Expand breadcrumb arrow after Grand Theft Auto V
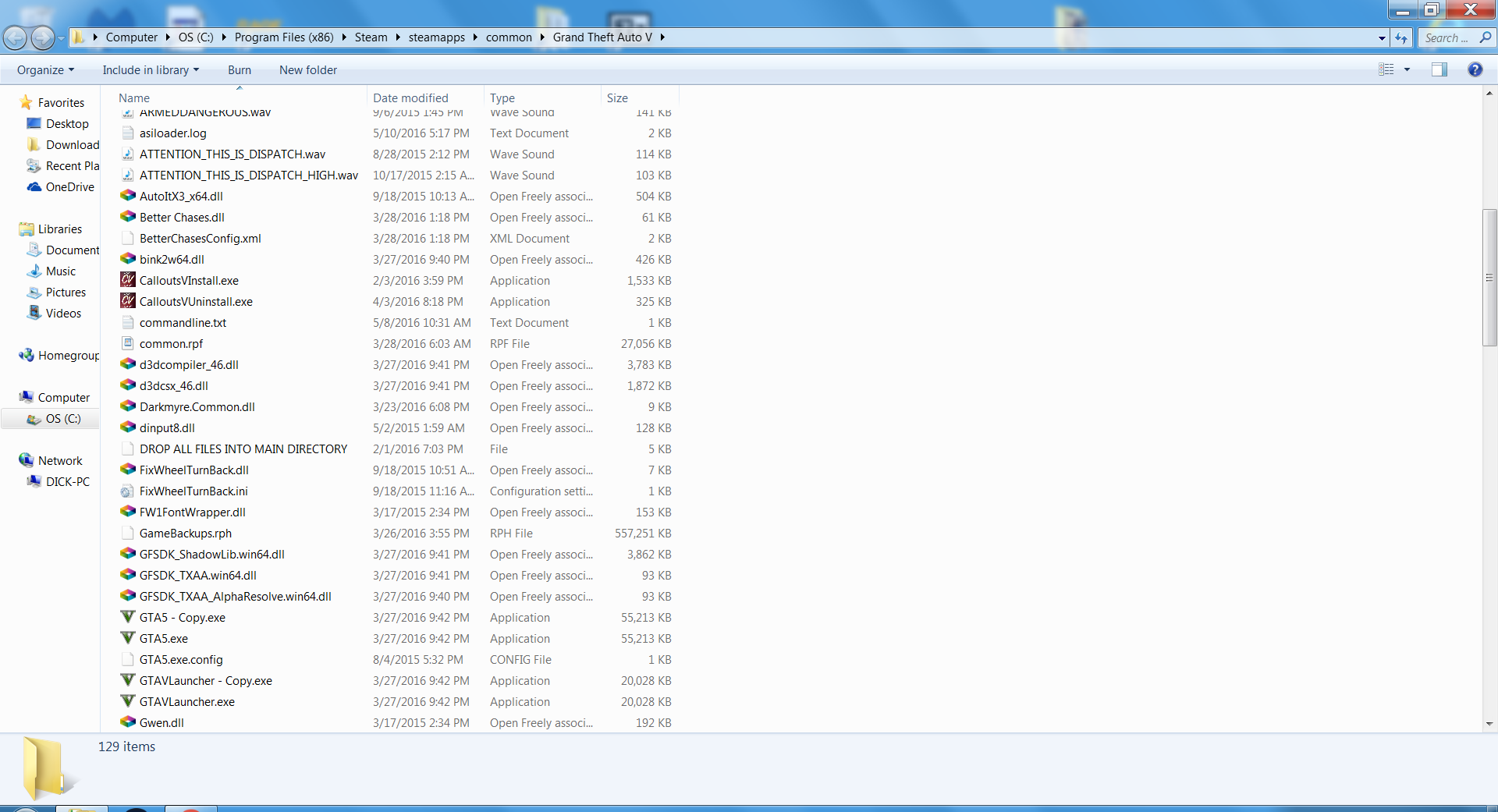Screen dimensions: 1498x812 point(662,37)
